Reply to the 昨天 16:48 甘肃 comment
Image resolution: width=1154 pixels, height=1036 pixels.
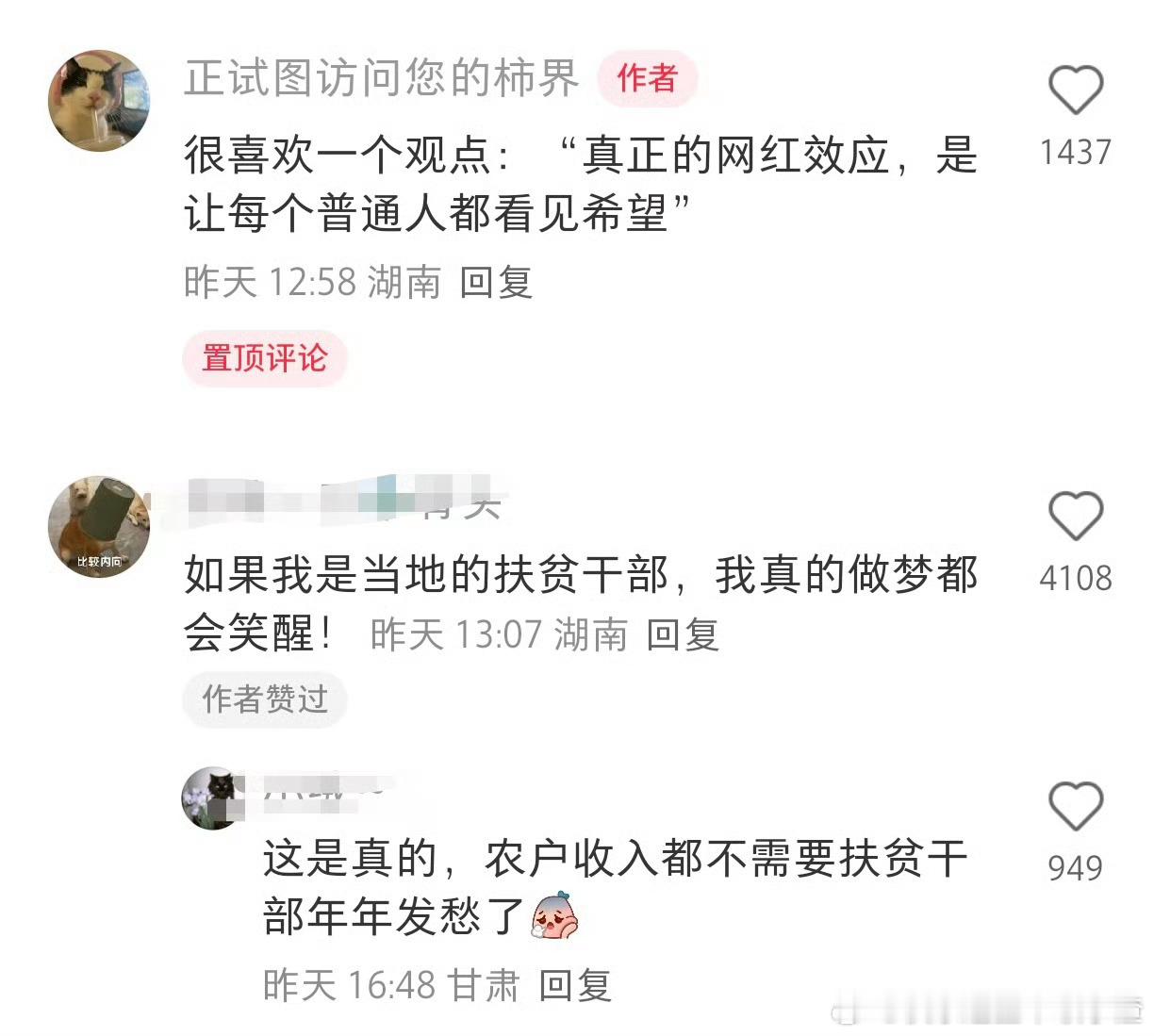tap(575, 985)
